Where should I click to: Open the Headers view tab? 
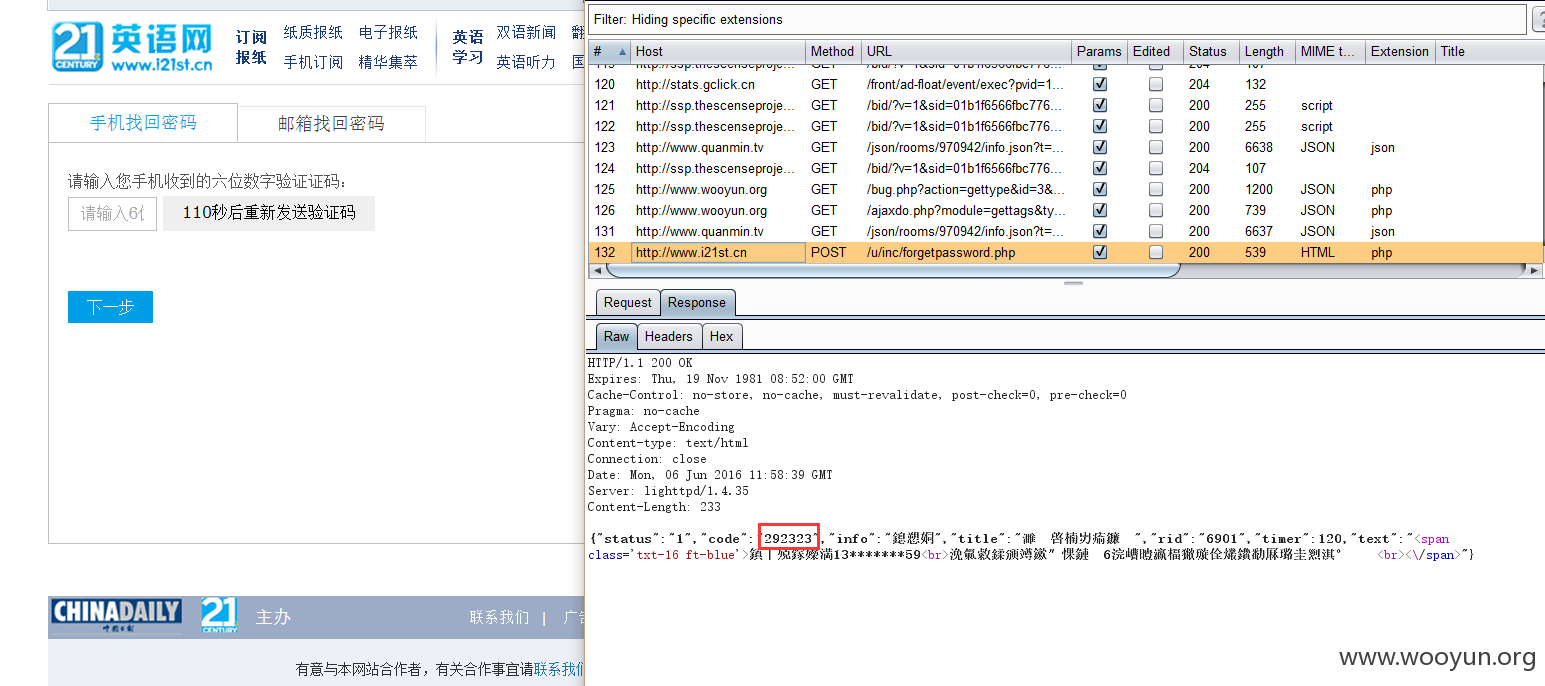tap(669, 336)
